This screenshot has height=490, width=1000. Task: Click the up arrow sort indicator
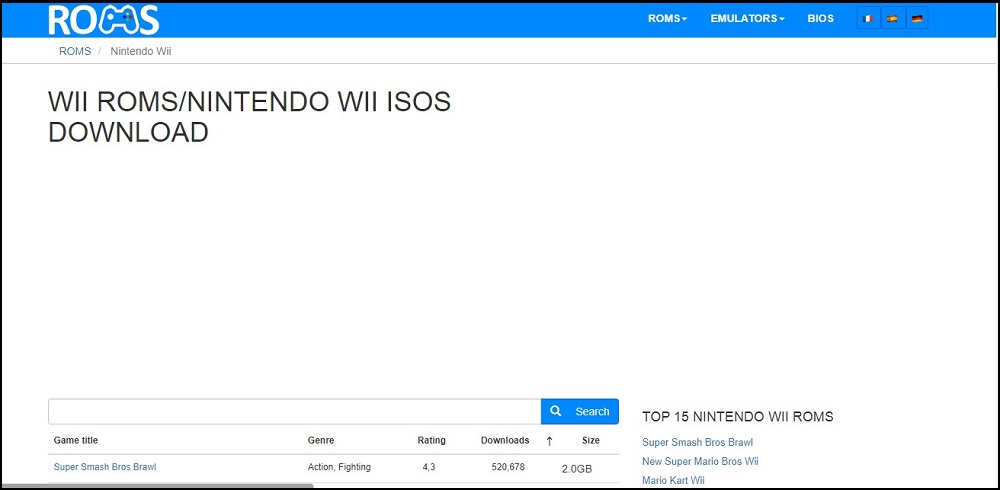(x=549, y=441)
